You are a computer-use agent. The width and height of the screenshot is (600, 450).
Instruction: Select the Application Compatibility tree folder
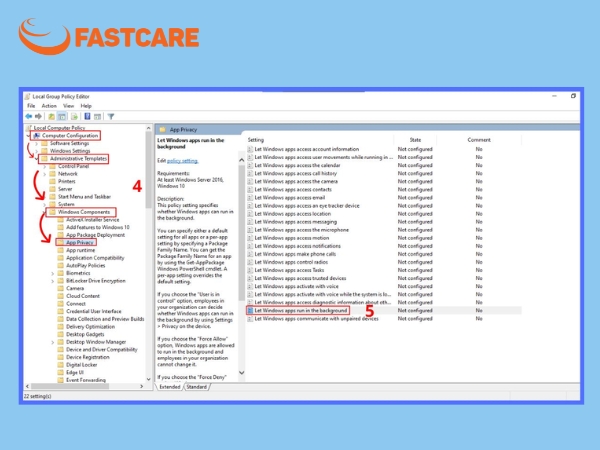point(95,258)
